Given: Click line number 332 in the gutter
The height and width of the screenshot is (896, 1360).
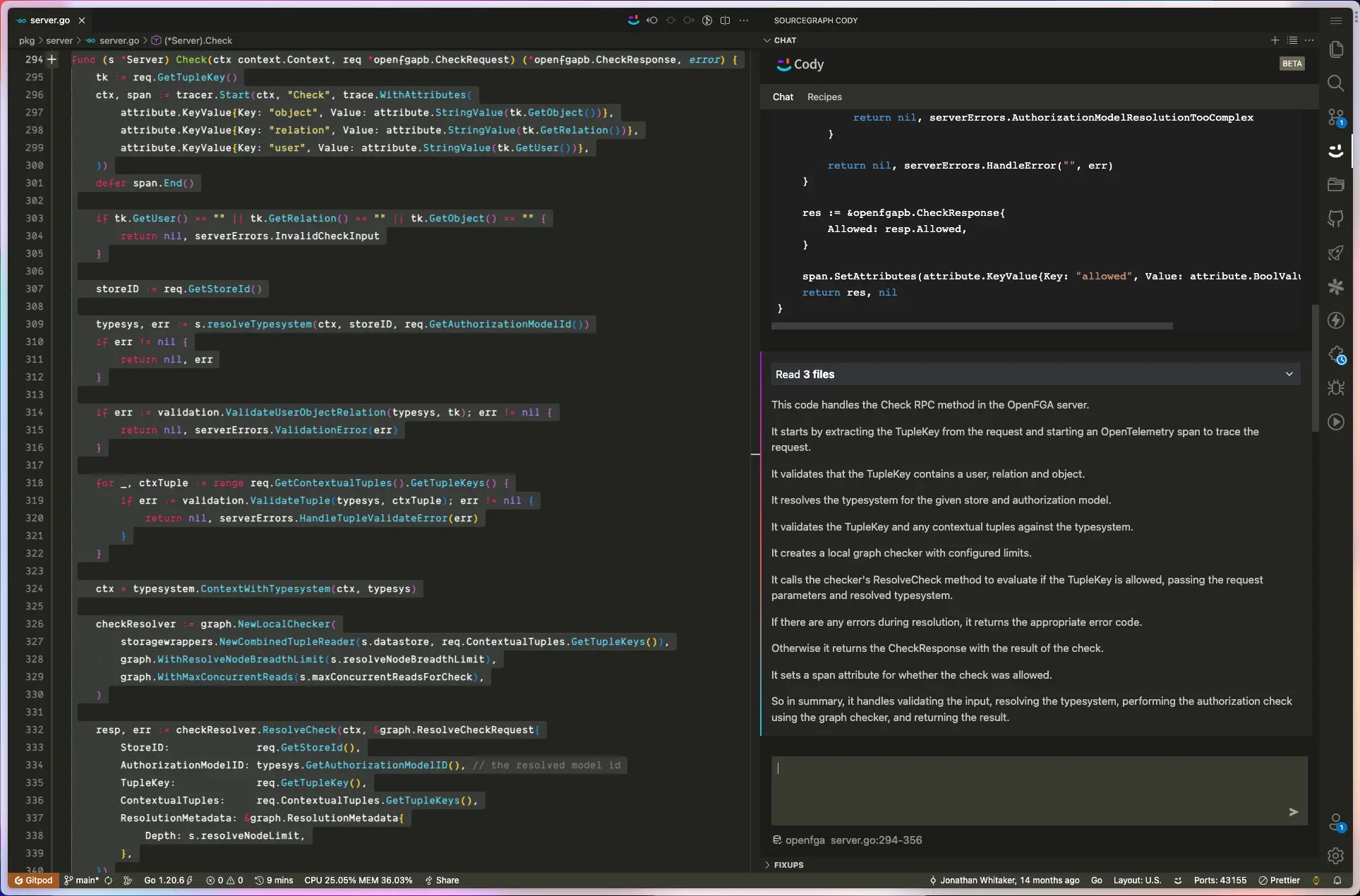Looking at the screenshot, I should tap(34, 730).
